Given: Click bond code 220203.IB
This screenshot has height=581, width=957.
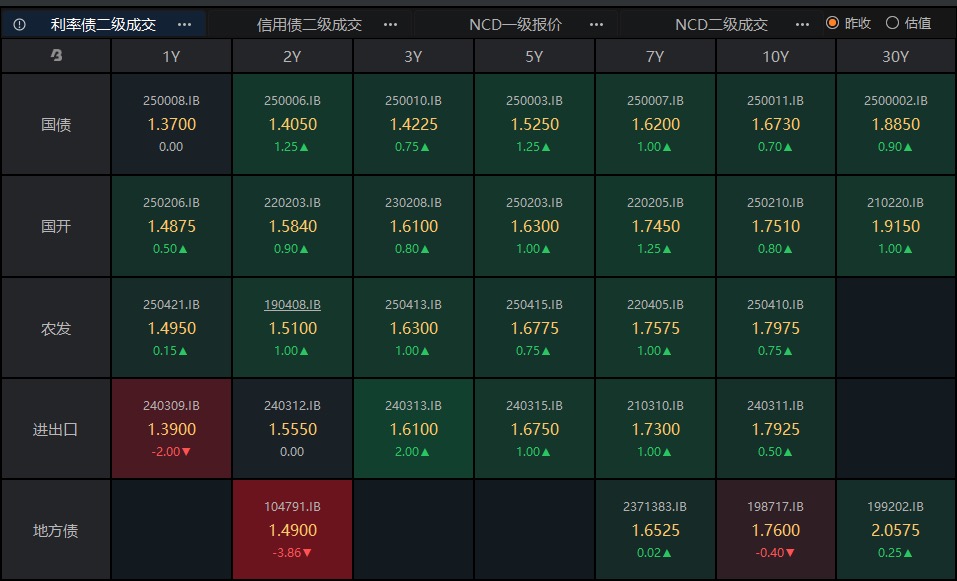Looking at the screenshot, I should click(292, 203).
